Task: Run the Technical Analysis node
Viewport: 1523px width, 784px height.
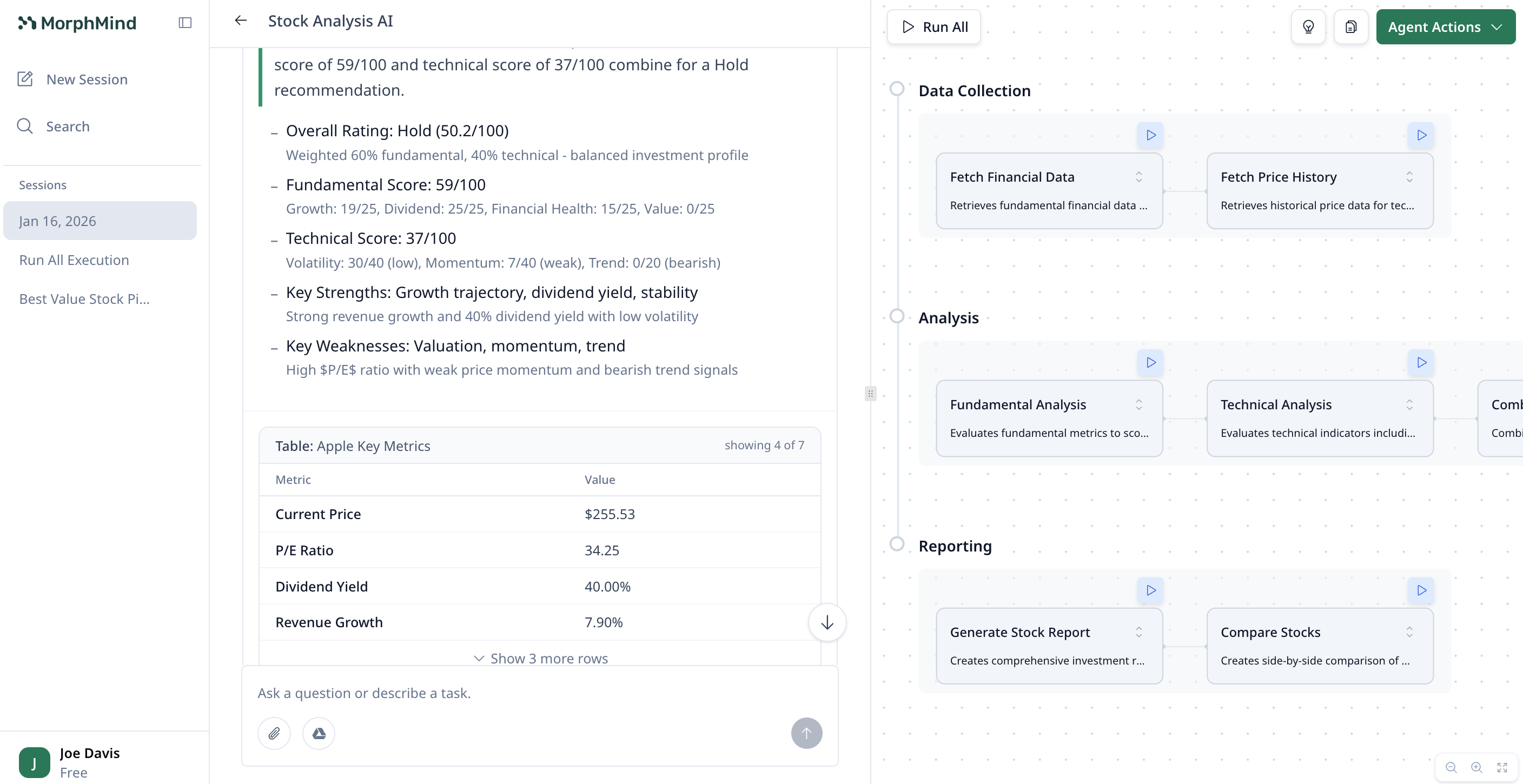Action: pos(1421,362)
